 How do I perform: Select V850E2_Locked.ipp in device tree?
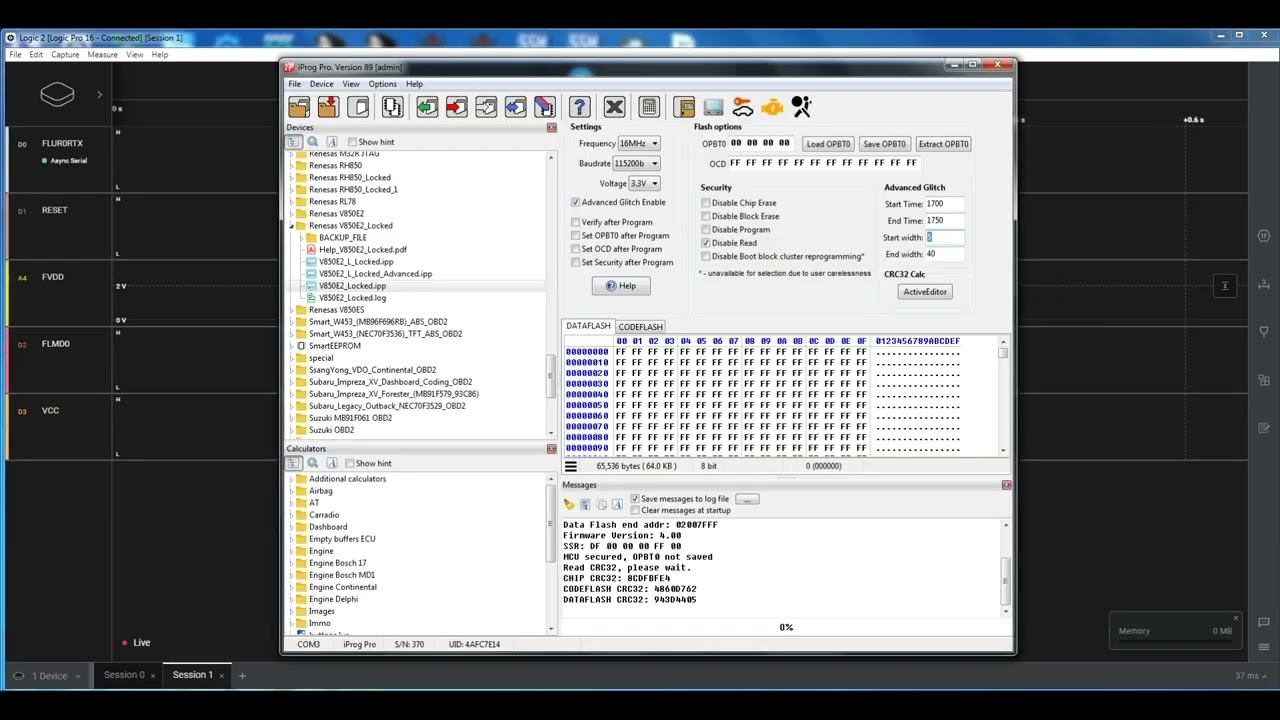pos(352,286)
